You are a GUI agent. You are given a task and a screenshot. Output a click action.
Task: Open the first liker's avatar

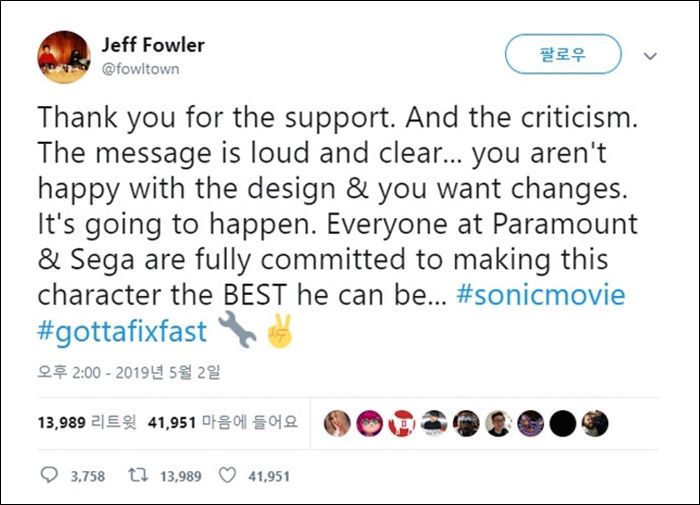[338, 423]
